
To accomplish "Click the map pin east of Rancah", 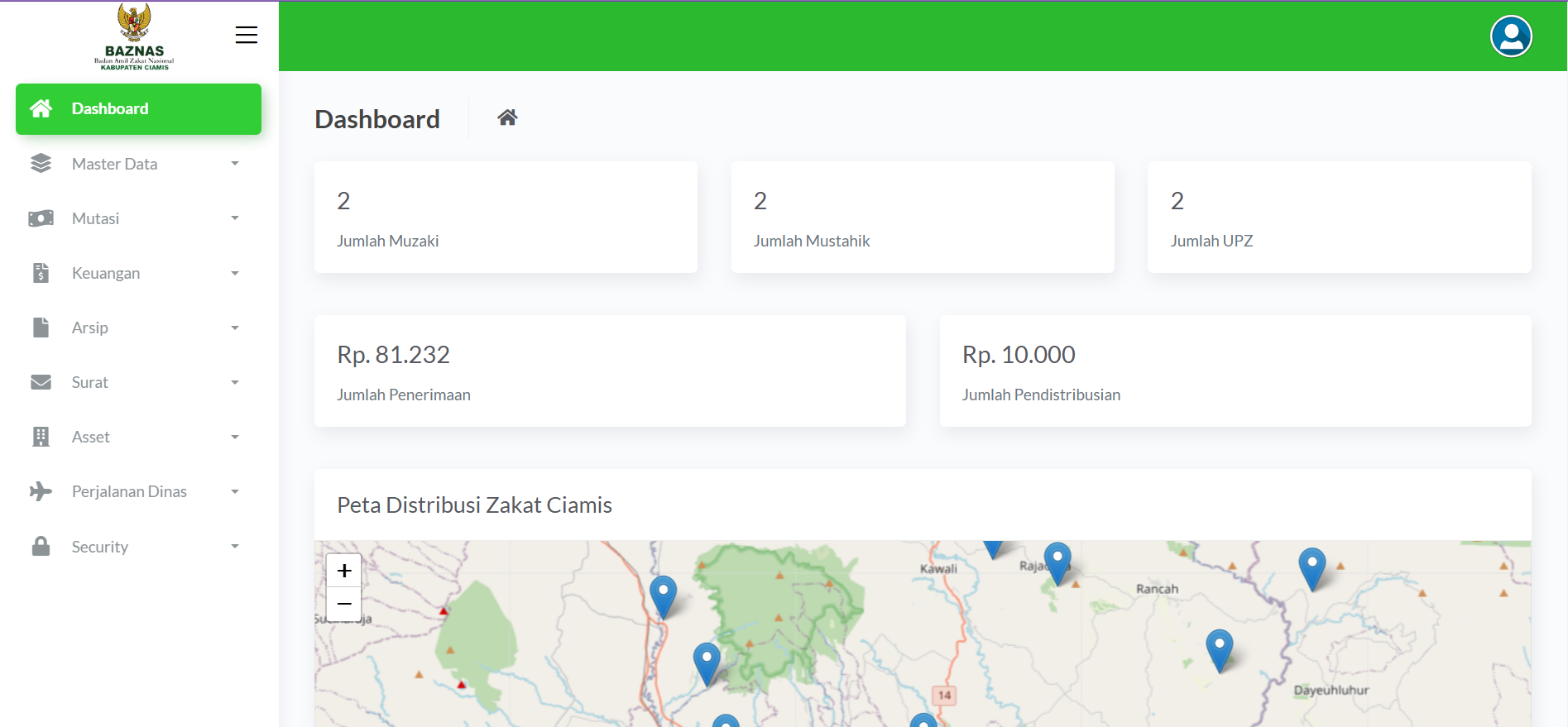I will click(x=1312, y=568).
